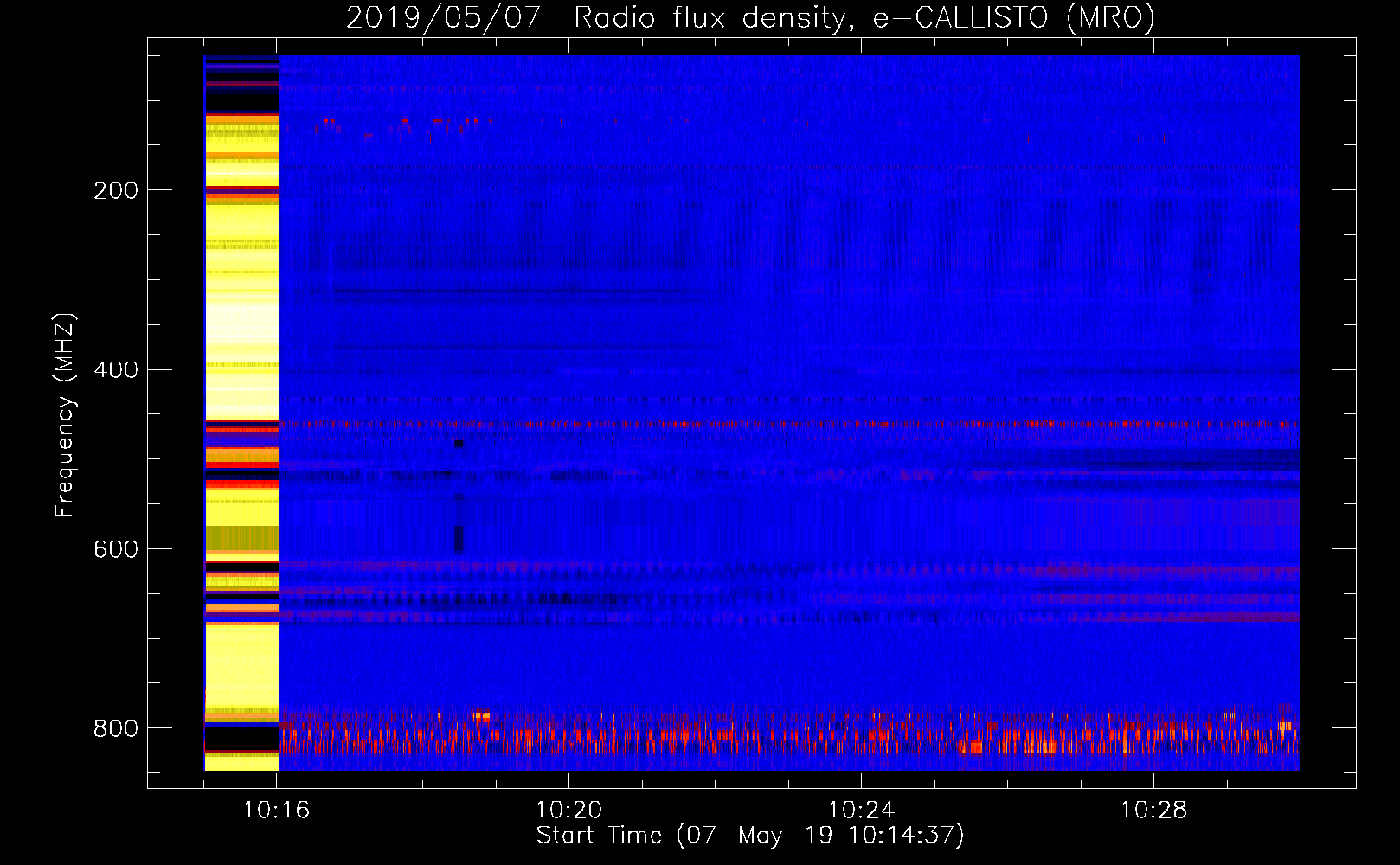Click the '10:24' time tick label

862,811
